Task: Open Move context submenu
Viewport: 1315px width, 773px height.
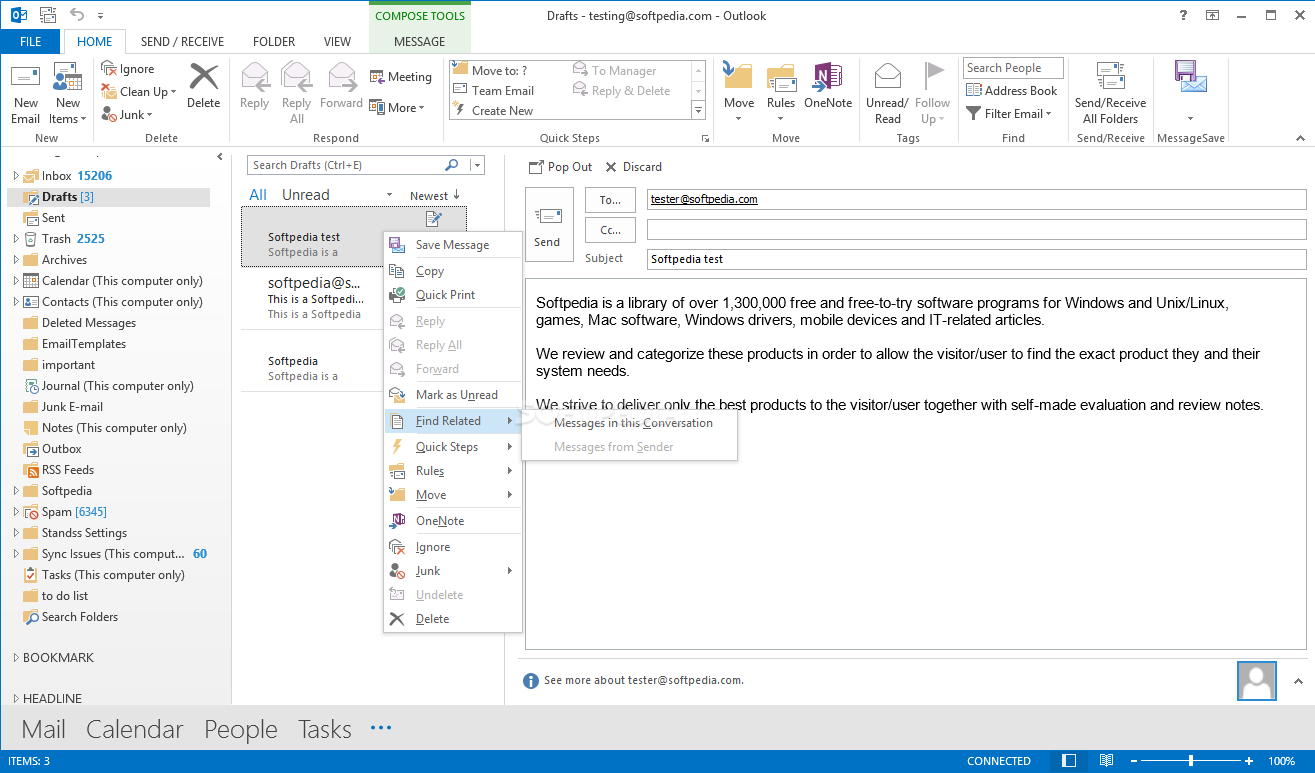Action: [x=453, y=495]
